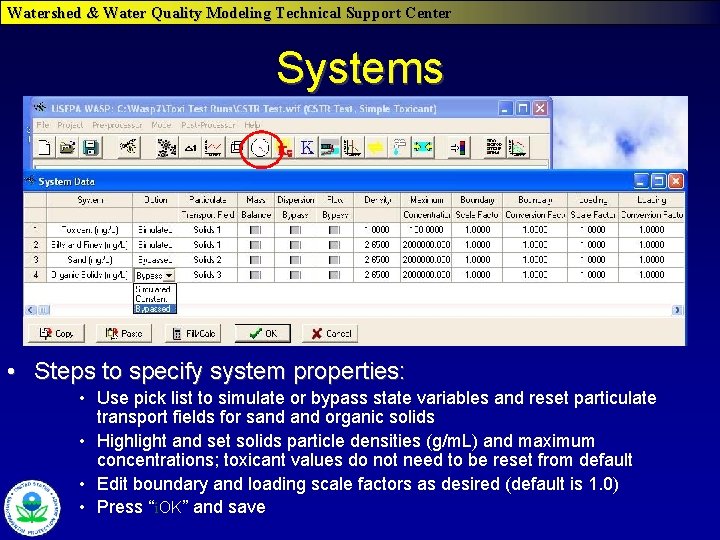
Task: Open the Constants K icon
Action: coord(307,147)
